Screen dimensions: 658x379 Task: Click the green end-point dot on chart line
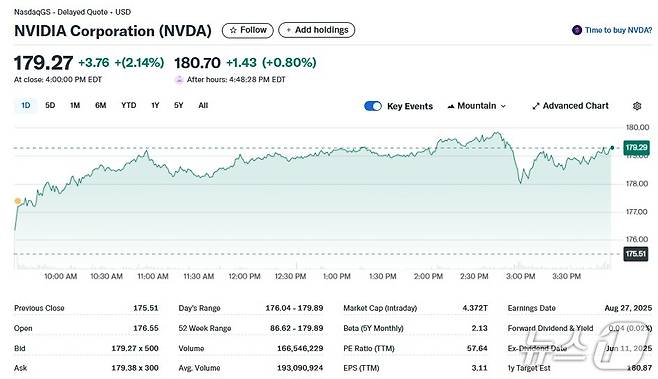(x=612, y=148)
